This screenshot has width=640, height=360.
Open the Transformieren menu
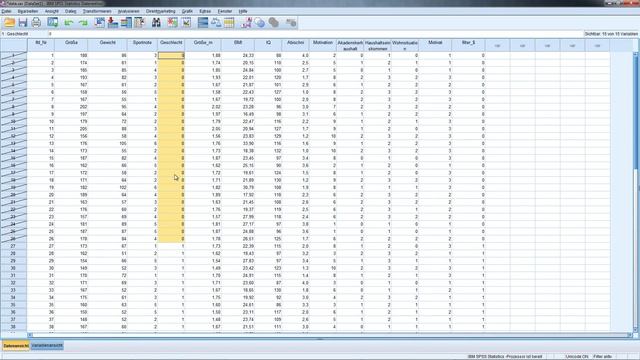97,11
